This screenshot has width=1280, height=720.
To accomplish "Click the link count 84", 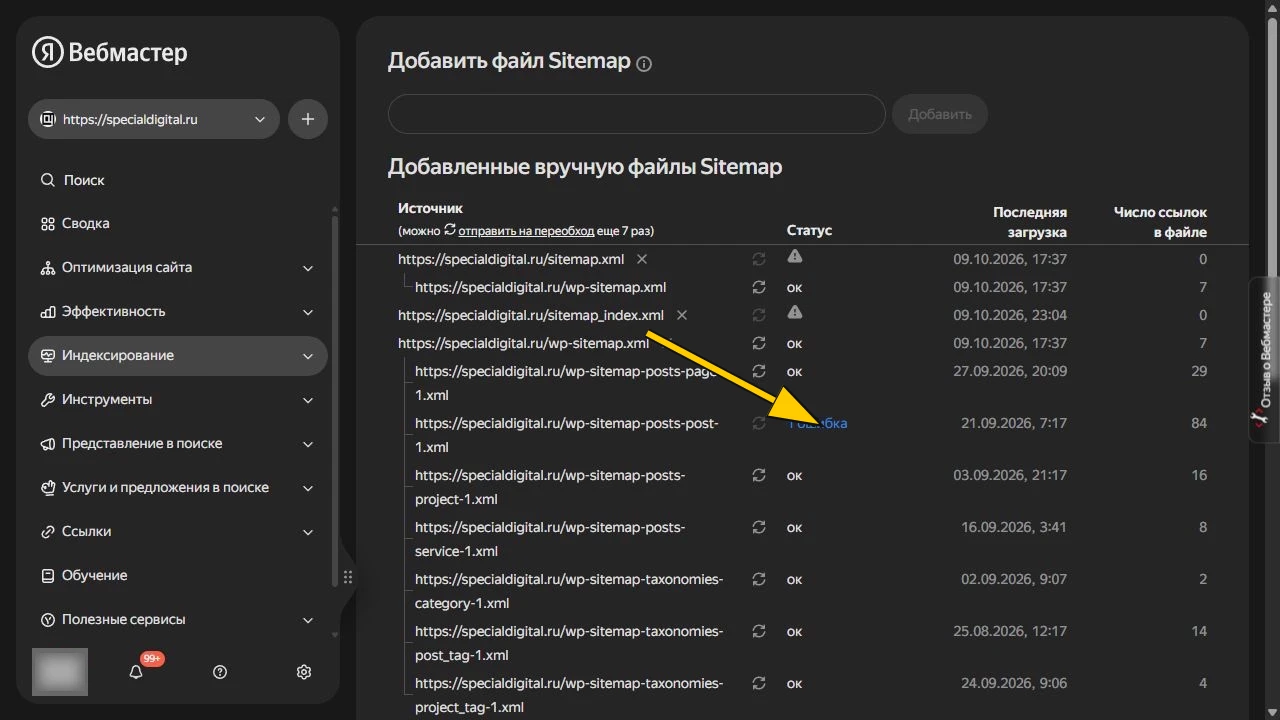I will coord(1199,423).
